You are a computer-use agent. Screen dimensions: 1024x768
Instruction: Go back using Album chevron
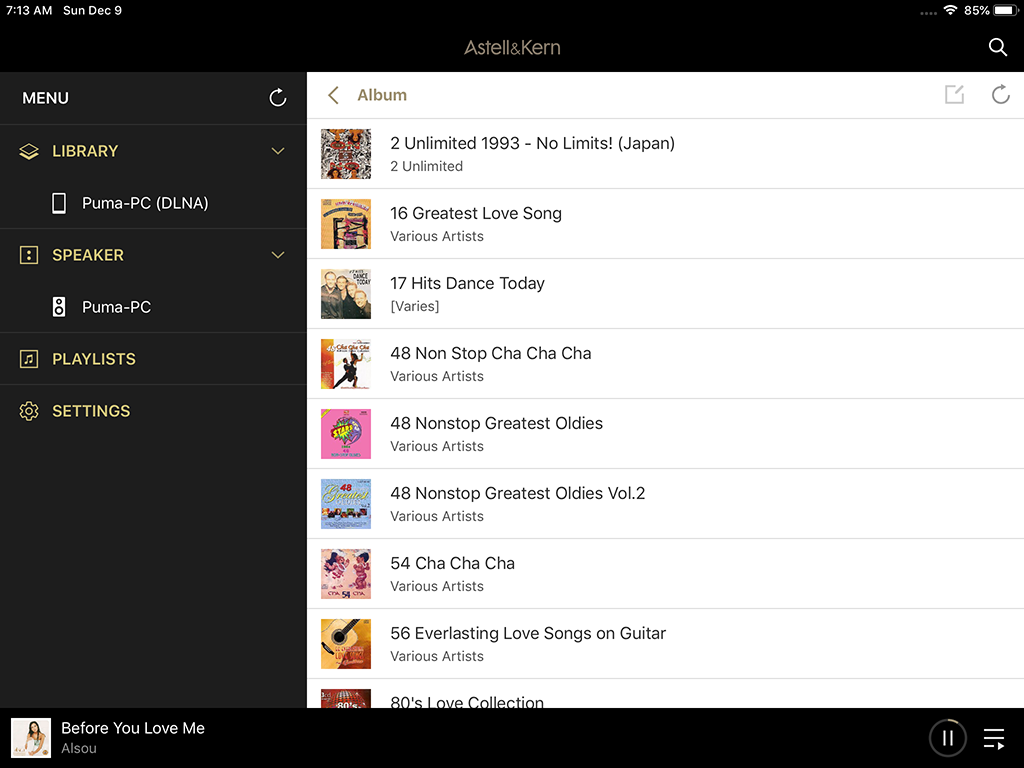pos(333,95)
